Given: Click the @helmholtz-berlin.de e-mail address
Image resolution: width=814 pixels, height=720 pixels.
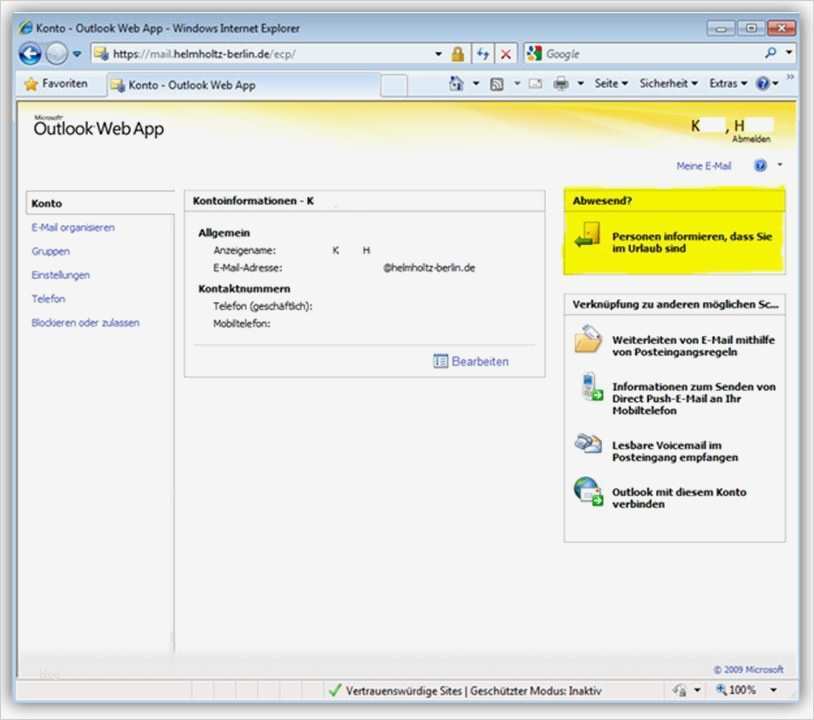Looking at the screenshot, I should [x=429, y=268].
